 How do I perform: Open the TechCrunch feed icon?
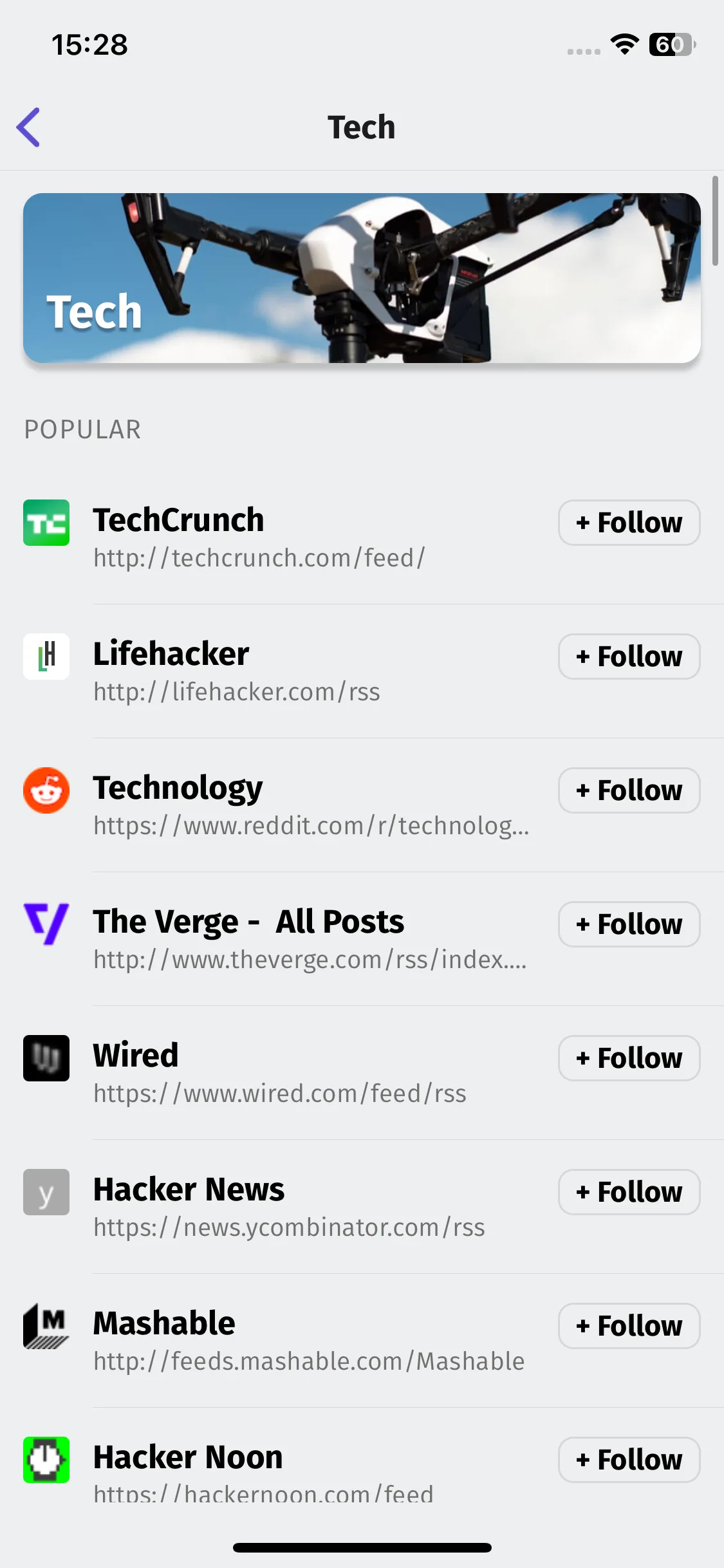(46, 523)
